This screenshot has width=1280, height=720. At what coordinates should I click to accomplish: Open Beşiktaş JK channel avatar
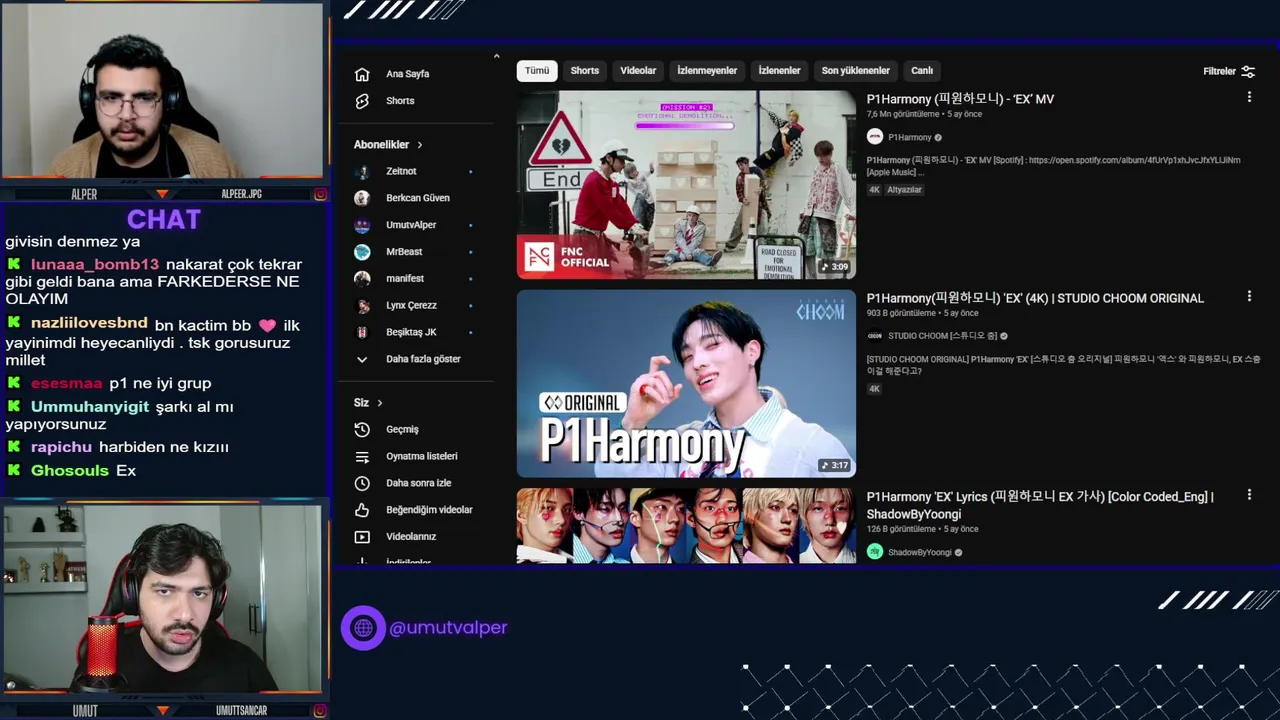click(362, 332)
